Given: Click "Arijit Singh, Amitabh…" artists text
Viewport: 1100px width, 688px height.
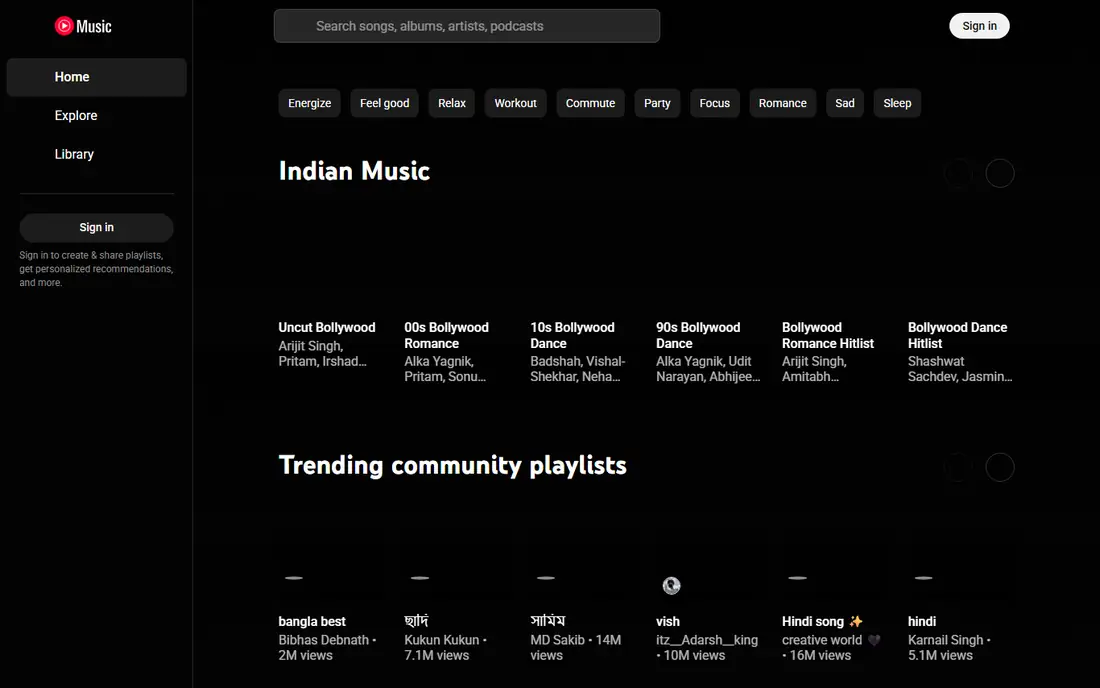Looking at the screenshot, I should point(814,369).
